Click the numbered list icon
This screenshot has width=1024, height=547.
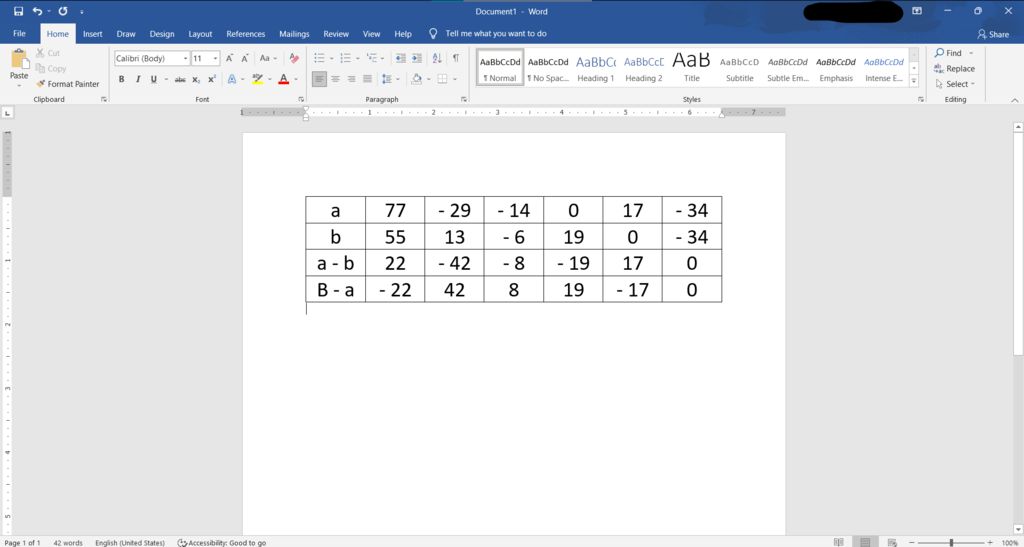[345, 58]
